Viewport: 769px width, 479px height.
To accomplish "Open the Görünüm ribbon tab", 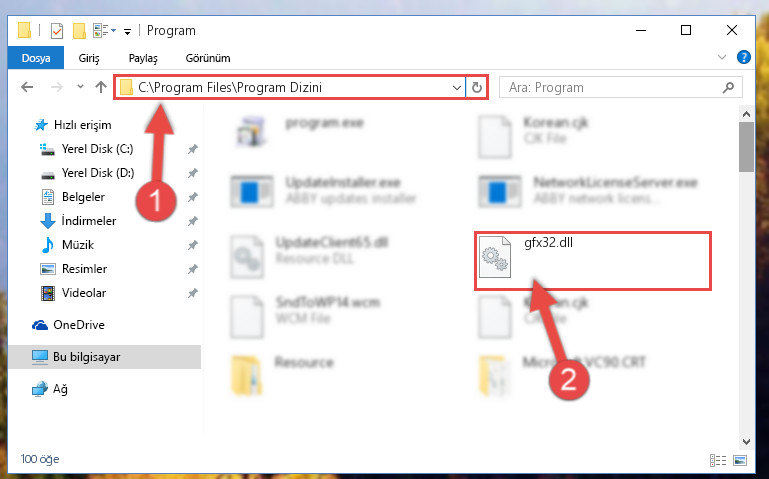I will pyautogui.click(x=208, y=58).
